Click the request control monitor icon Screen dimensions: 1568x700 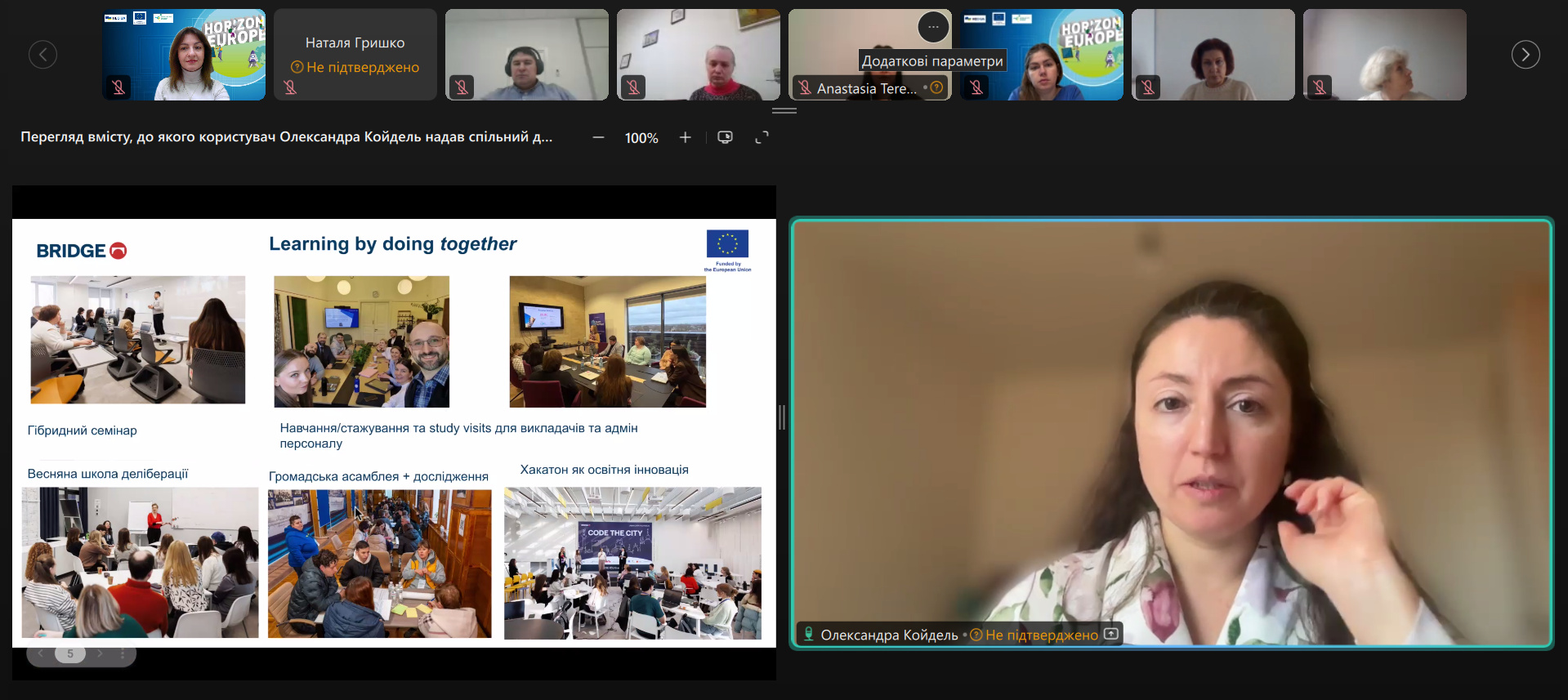point(725,137)
